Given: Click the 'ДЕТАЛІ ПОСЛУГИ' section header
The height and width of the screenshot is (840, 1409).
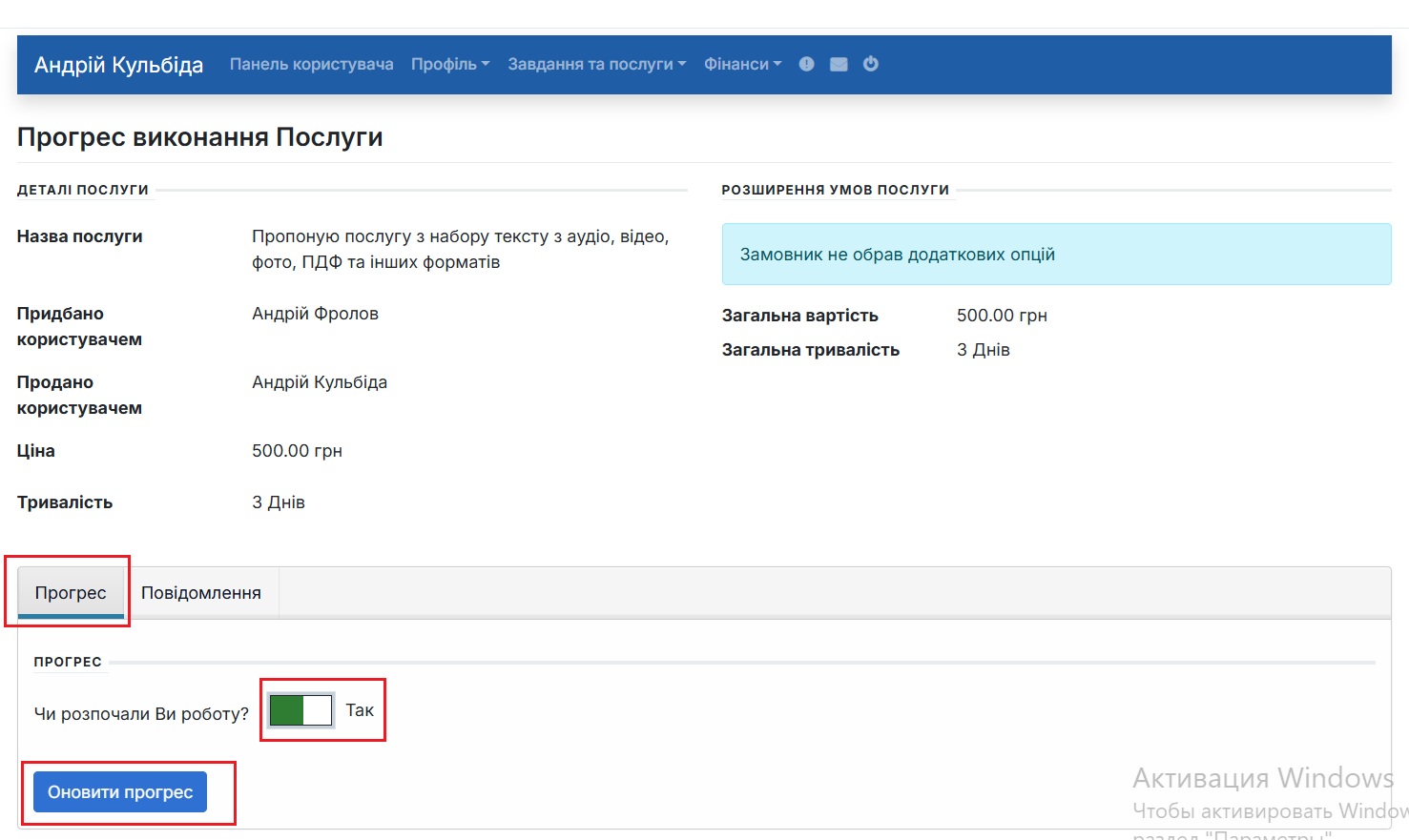Looking at the screenshot, I should pyautogui.click(x=83, y=189).
